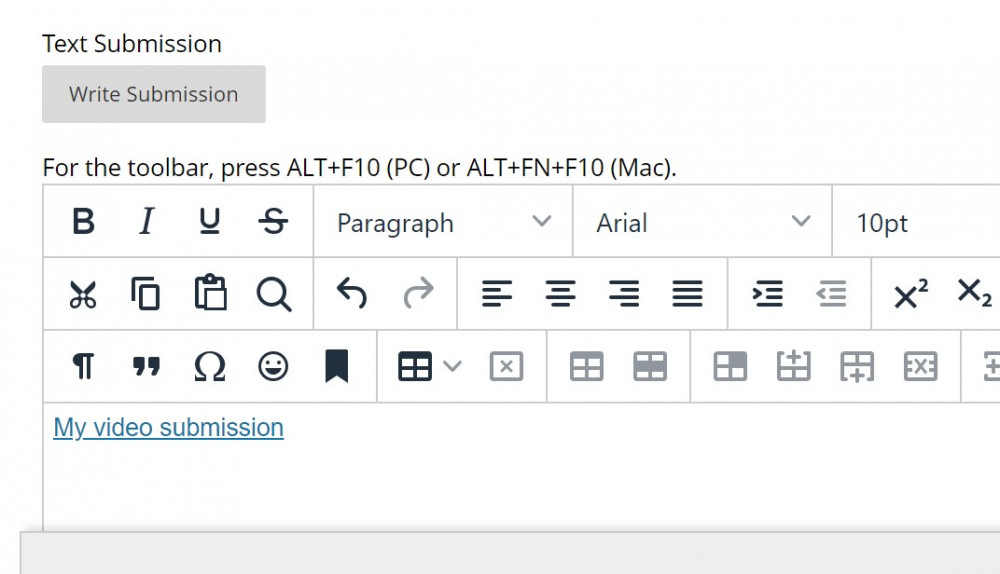Viewport: 1000px width, 574px height.
Task: Toggle underline formatting
Action: click(x=209, y=222)
